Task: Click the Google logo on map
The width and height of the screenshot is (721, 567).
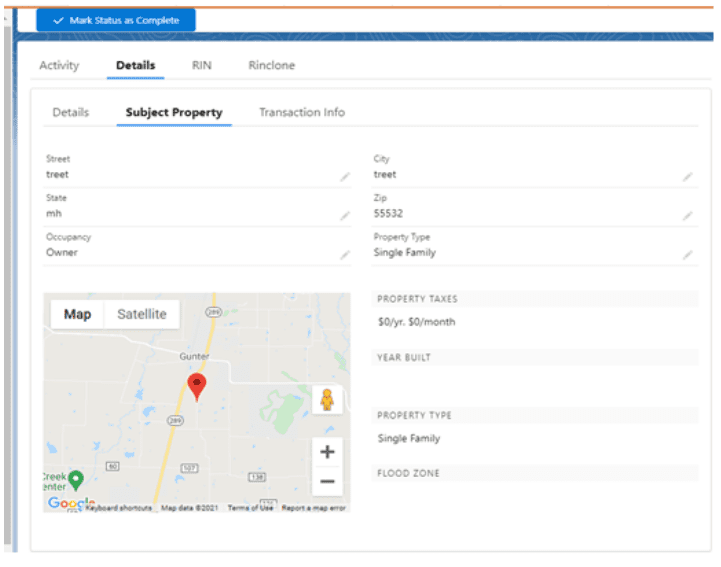Action: 71,503
